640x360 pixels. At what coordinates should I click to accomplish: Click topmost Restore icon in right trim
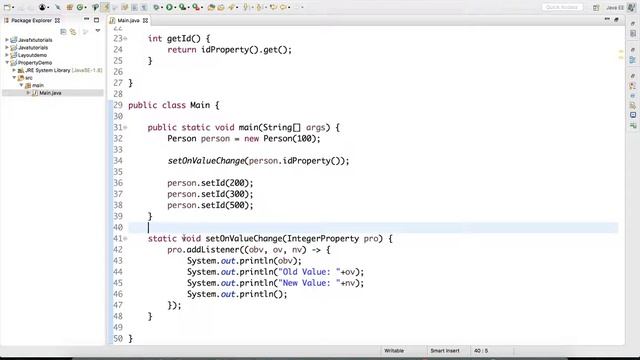pos(633,23)
